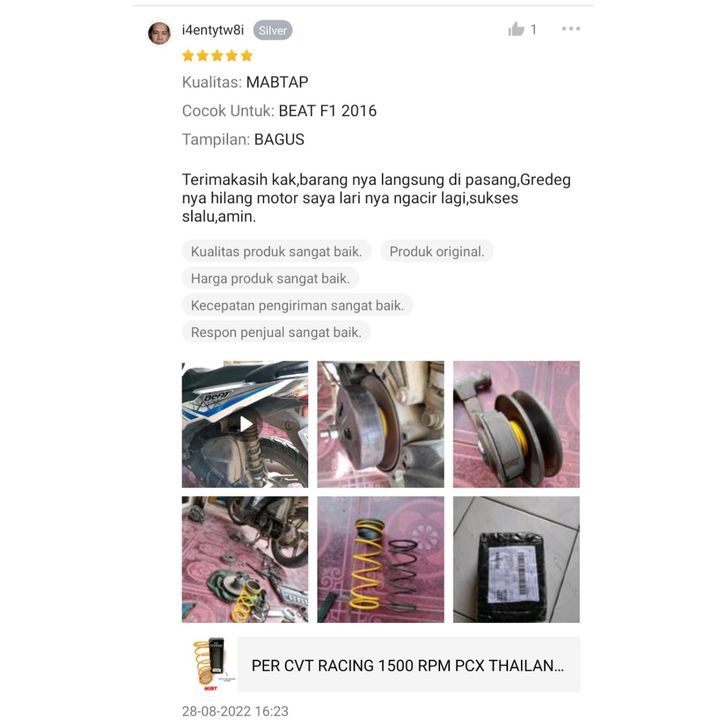The height and width of the screenshot is (726, 726).
Task: Select the 'Produk original.' tag
Action: pyautogui.click(x=437, y=251)
